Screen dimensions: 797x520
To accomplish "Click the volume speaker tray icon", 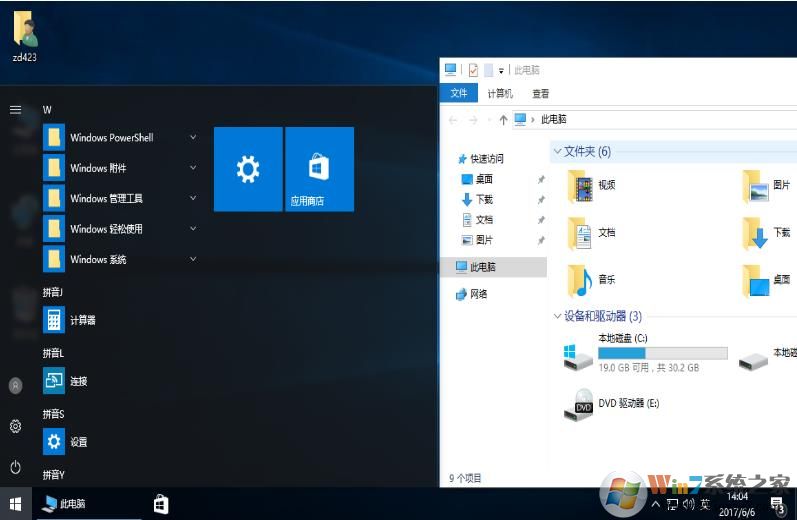I will pos(689,504).
